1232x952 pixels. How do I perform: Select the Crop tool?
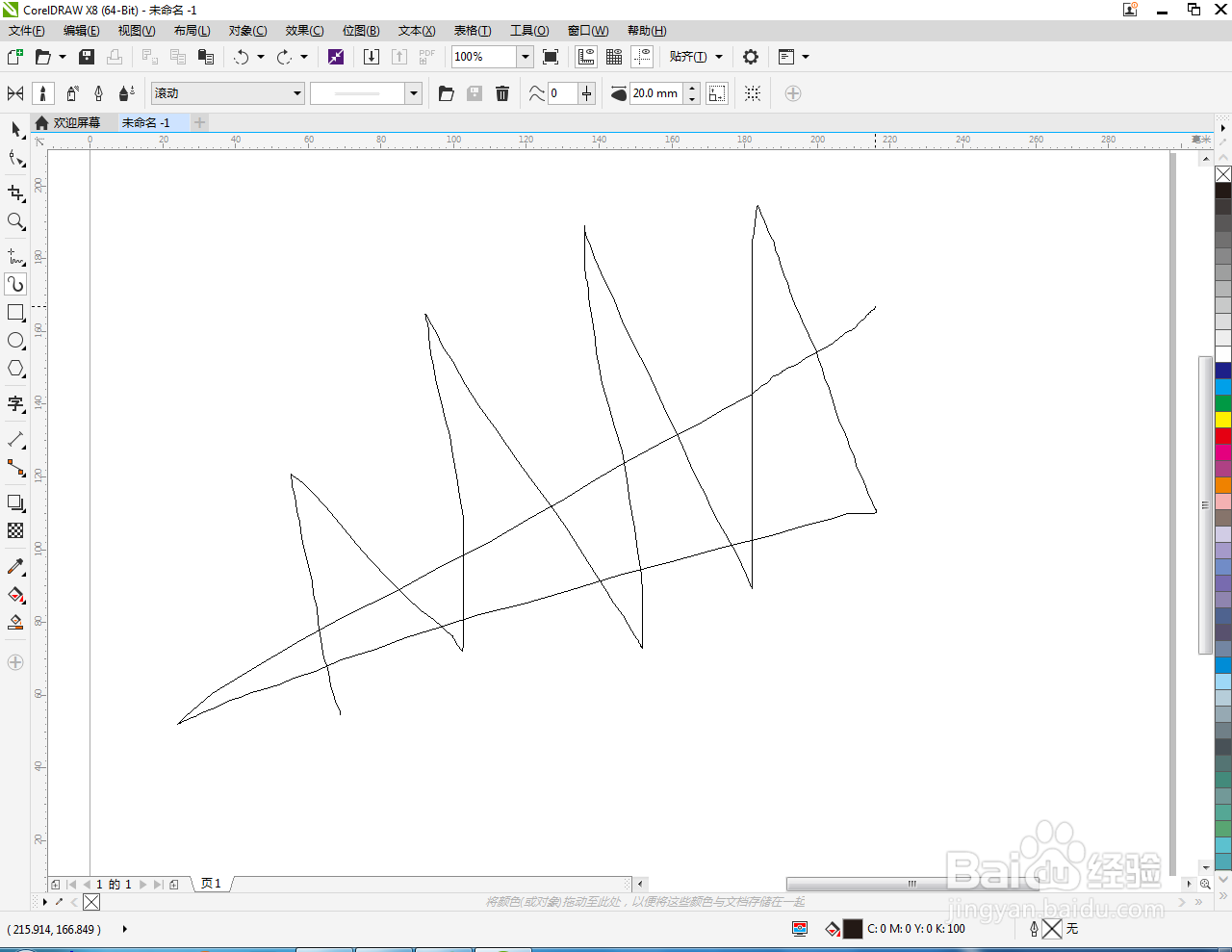click(x=15, y=193)
